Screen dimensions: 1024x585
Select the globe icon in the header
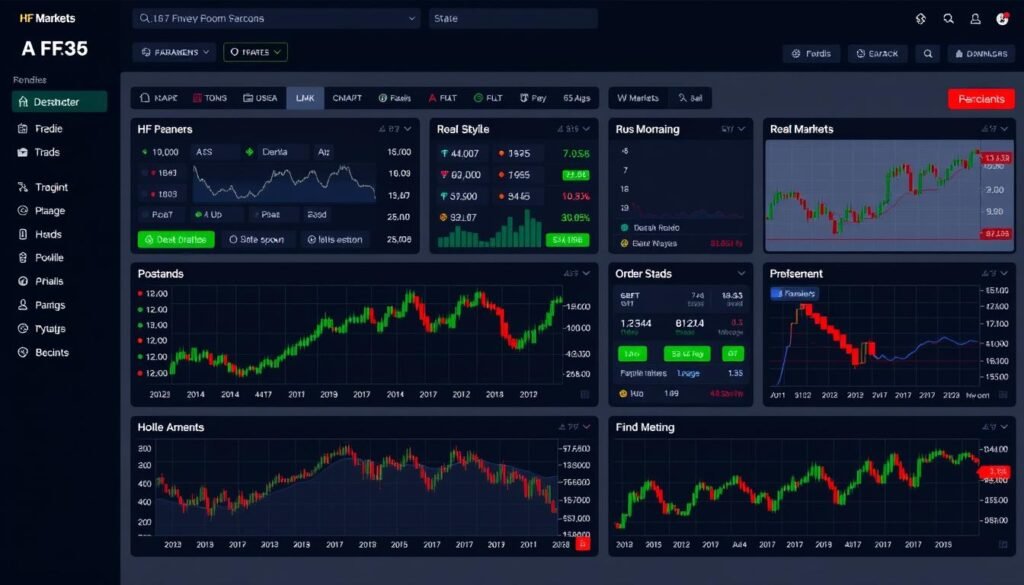pyautogui.click(x=920, y=17)
